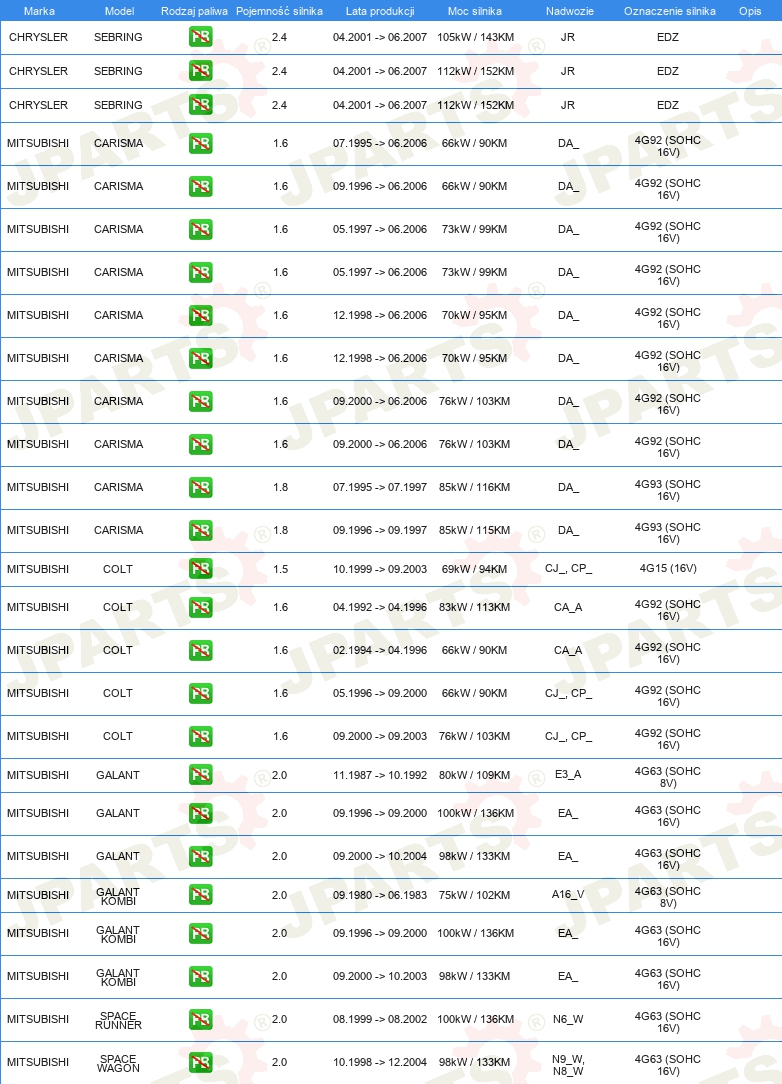This screenshot has height=1084, width=782.
Task: Click the 04.1992 -> 04.1996 date cell
Action: click(380, 607)
